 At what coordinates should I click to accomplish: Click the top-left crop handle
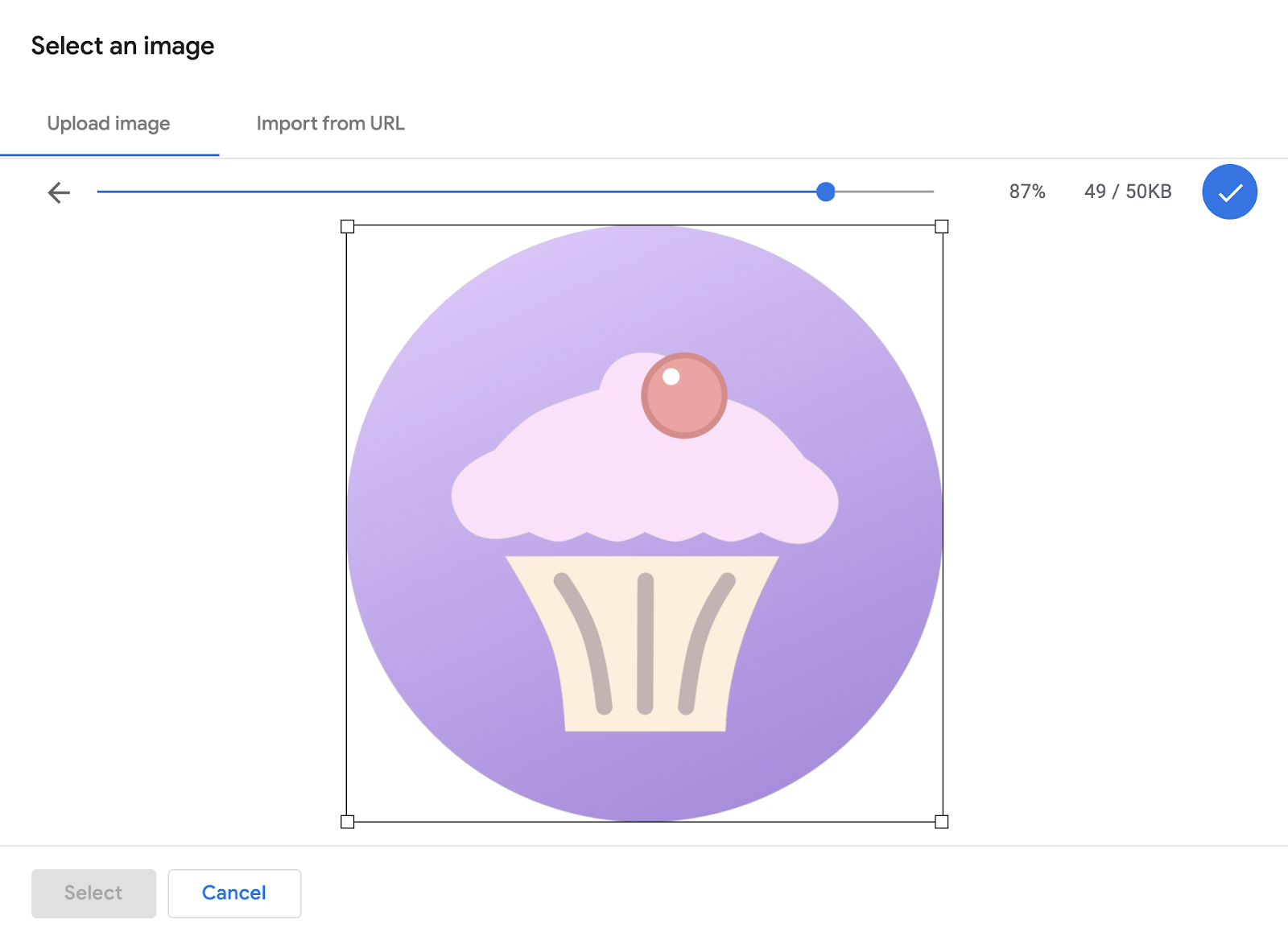coord(348,227)
